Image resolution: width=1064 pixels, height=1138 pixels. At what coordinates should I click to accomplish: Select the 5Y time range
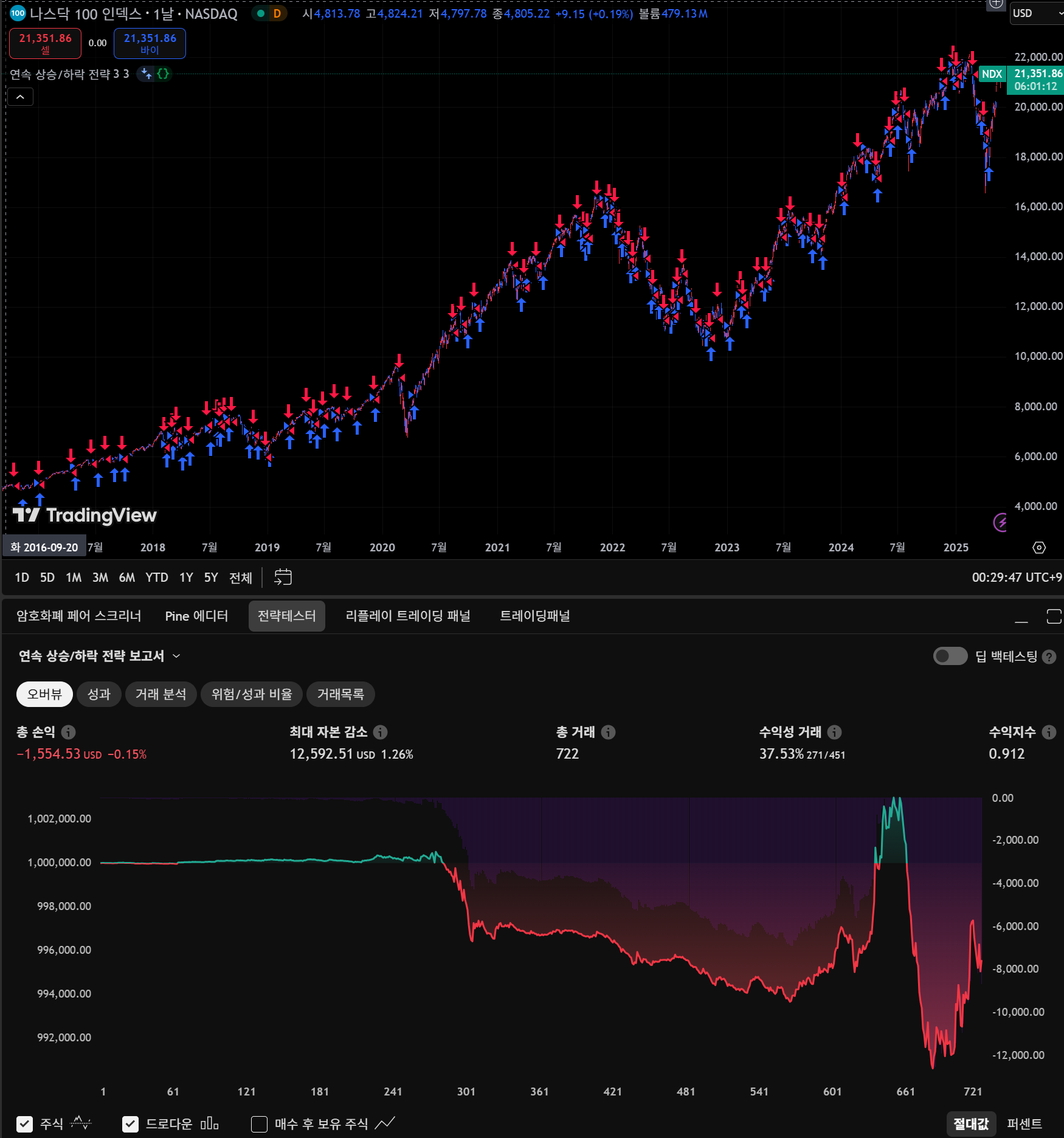coord(211,578)
